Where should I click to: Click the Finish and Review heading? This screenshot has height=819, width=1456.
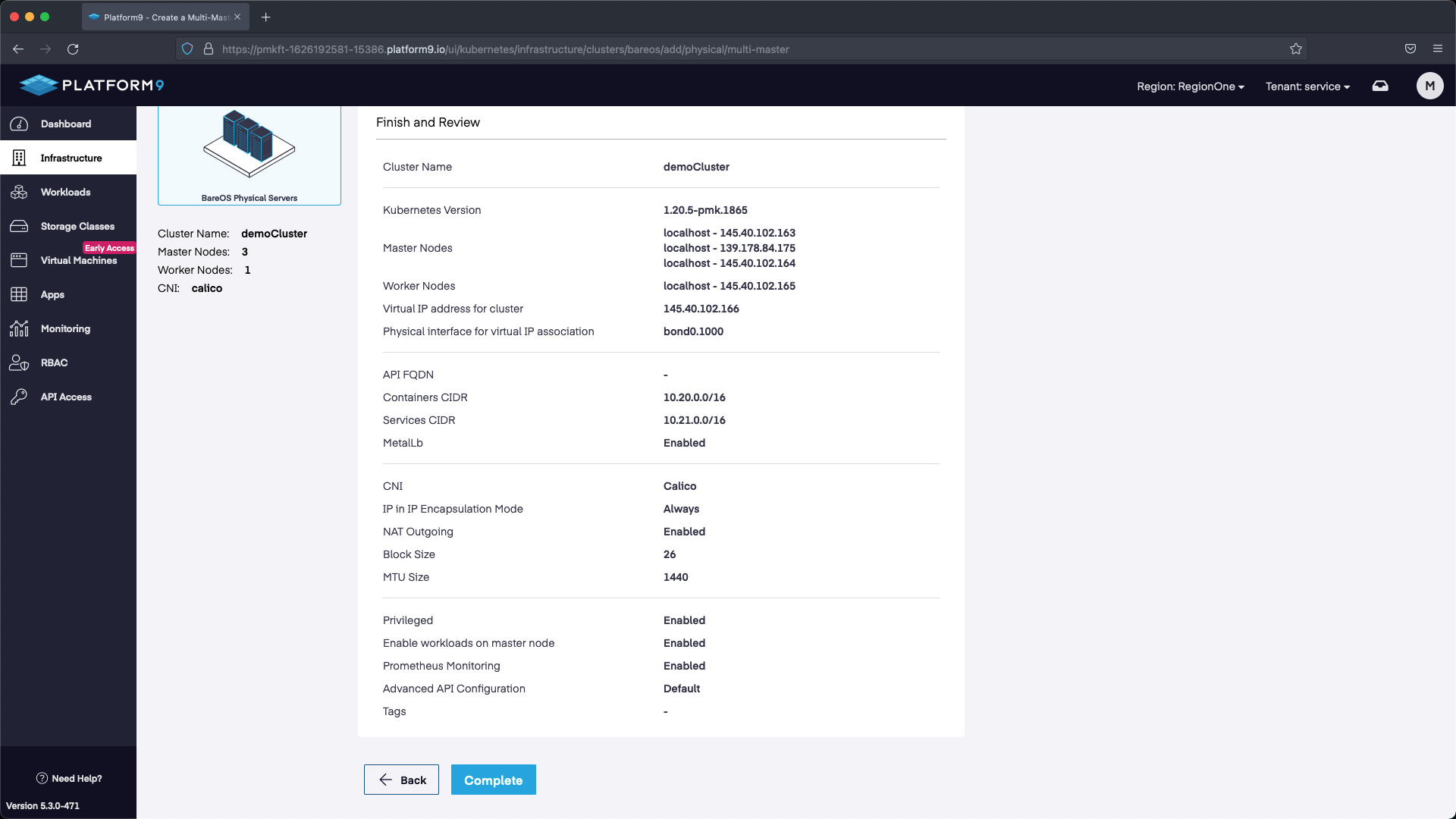[428, 122]
